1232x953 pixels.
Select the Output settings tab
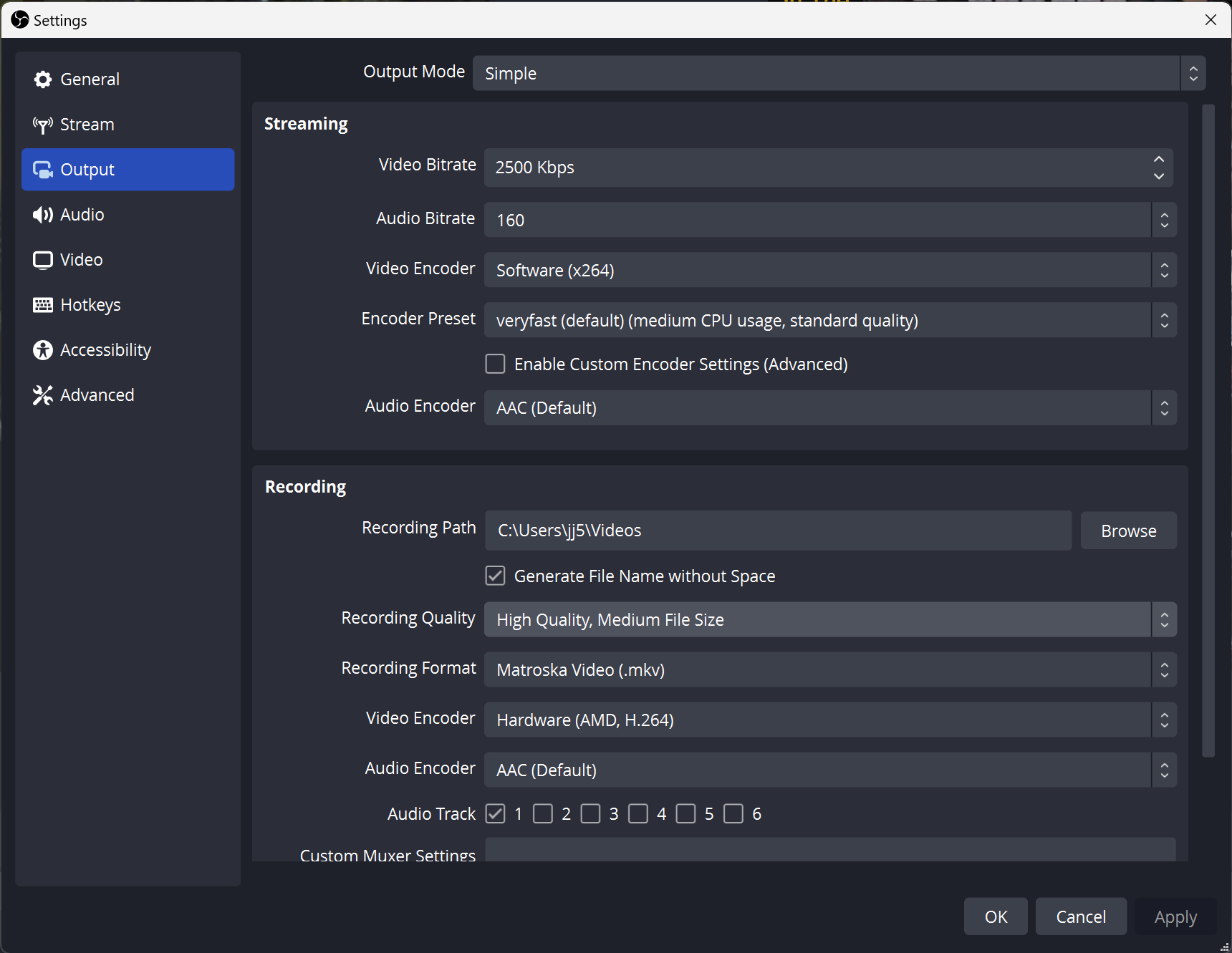pyautogui.click(x=128, y=170)
